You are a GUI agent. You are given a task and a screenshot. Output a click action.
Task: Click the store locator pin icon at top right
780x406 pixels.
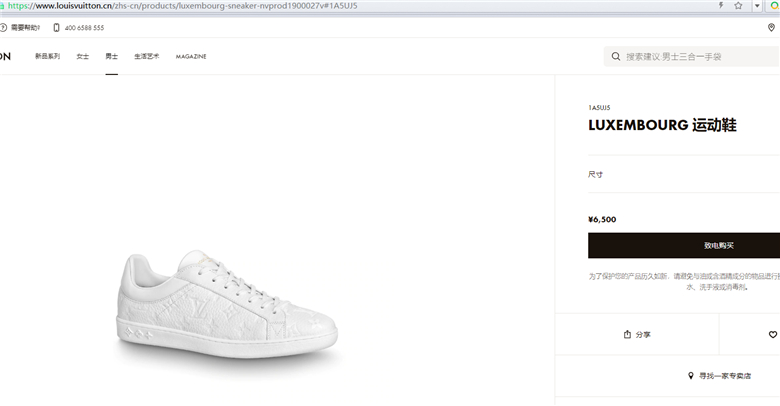[x=771, y=28]
